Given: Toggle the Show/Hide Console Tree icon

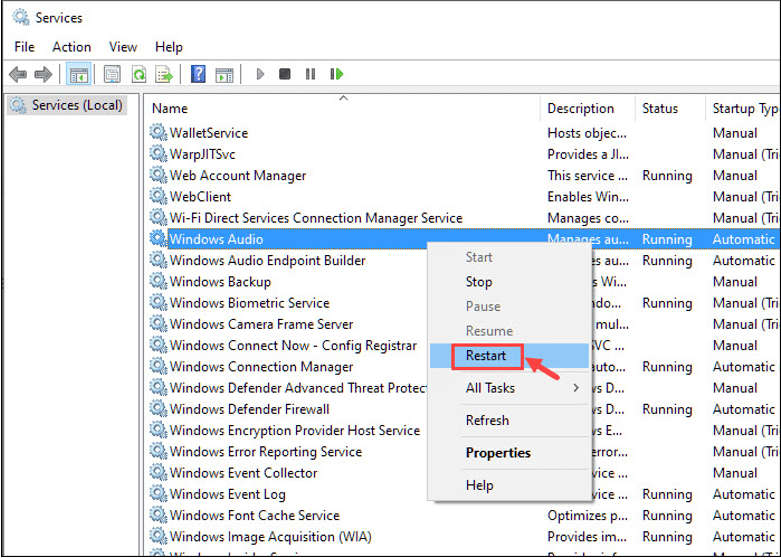Looking at the screenshot, I should (x=79, y=75).
